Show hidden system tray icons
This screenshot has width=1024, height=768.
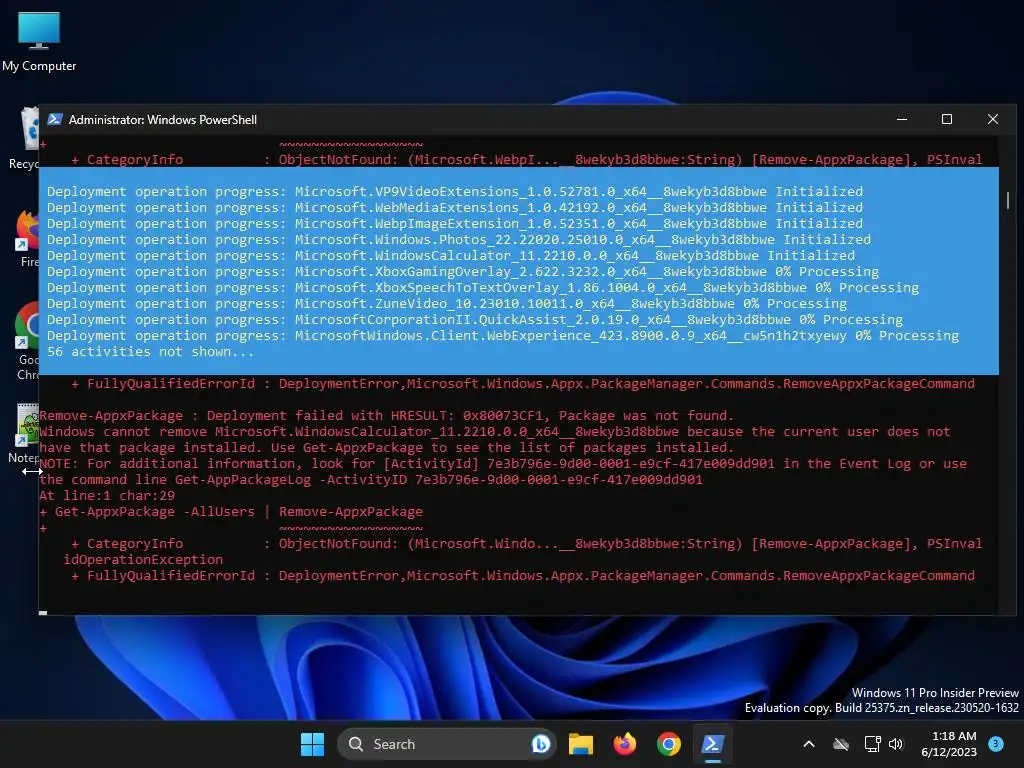pos(808,744)
